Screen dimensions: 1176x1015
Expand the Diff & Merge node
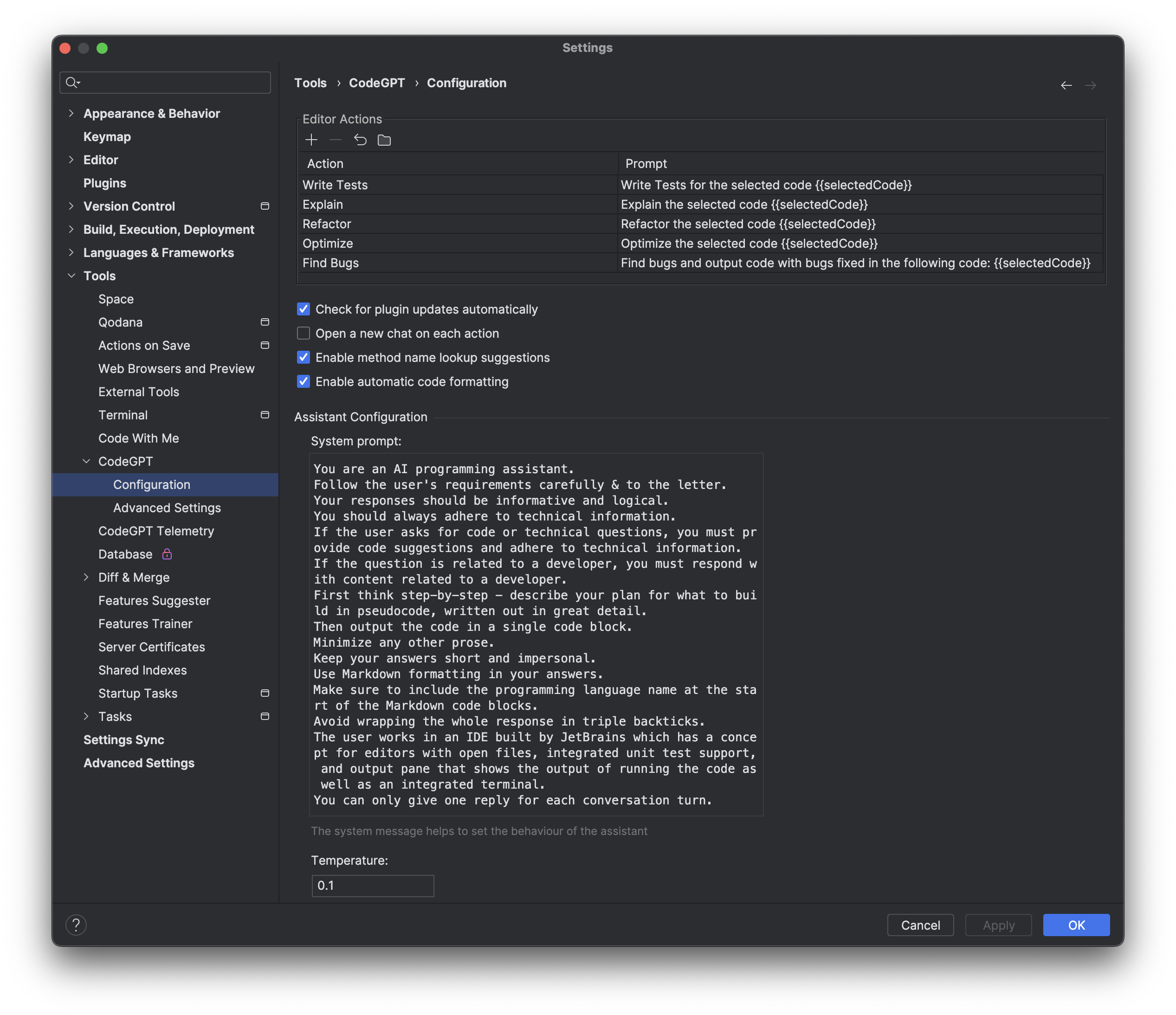tap(86, 577)
